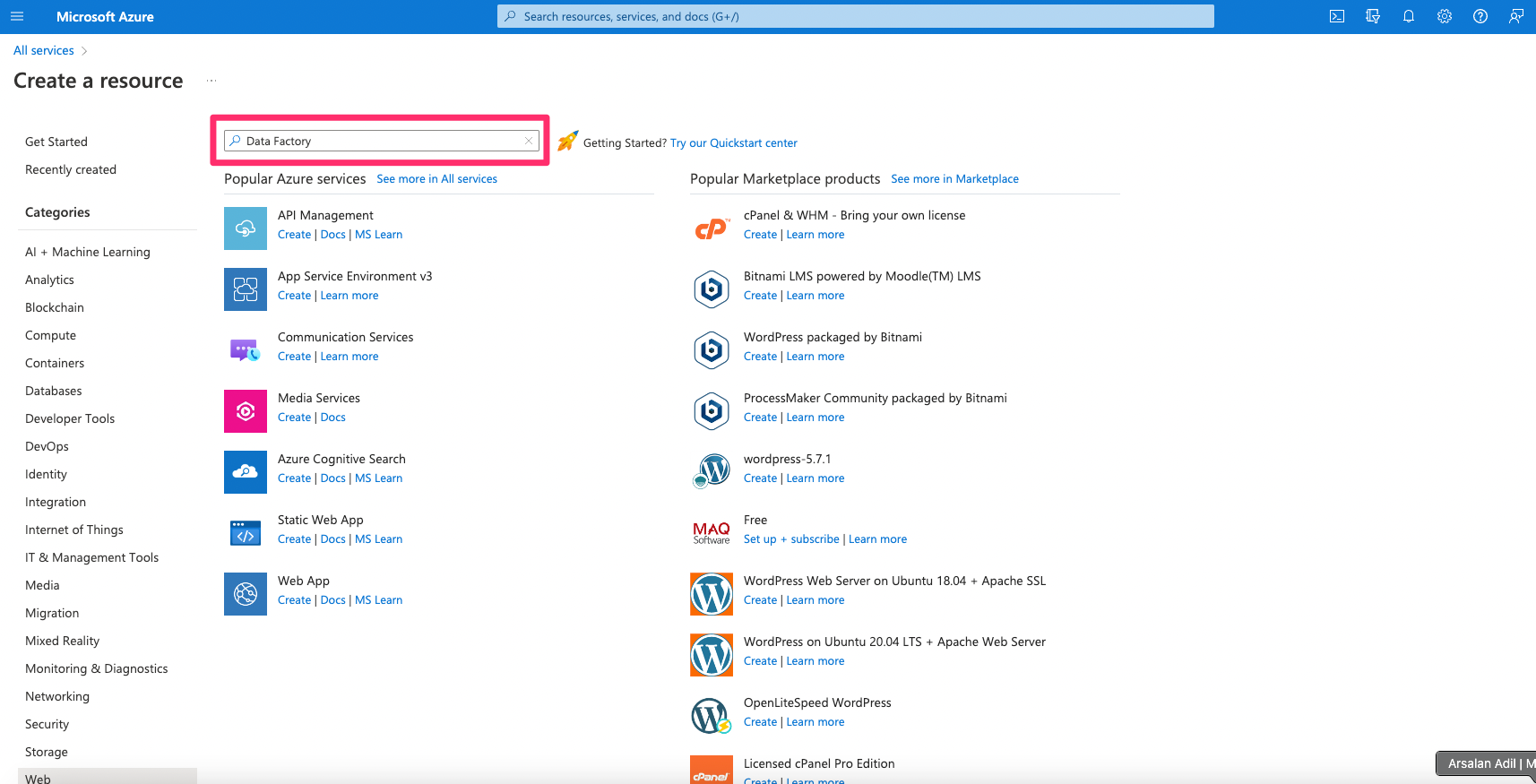The image size is (1536, 784).
Task: Clear the Data Factory search text
Action: pos(529,141)
